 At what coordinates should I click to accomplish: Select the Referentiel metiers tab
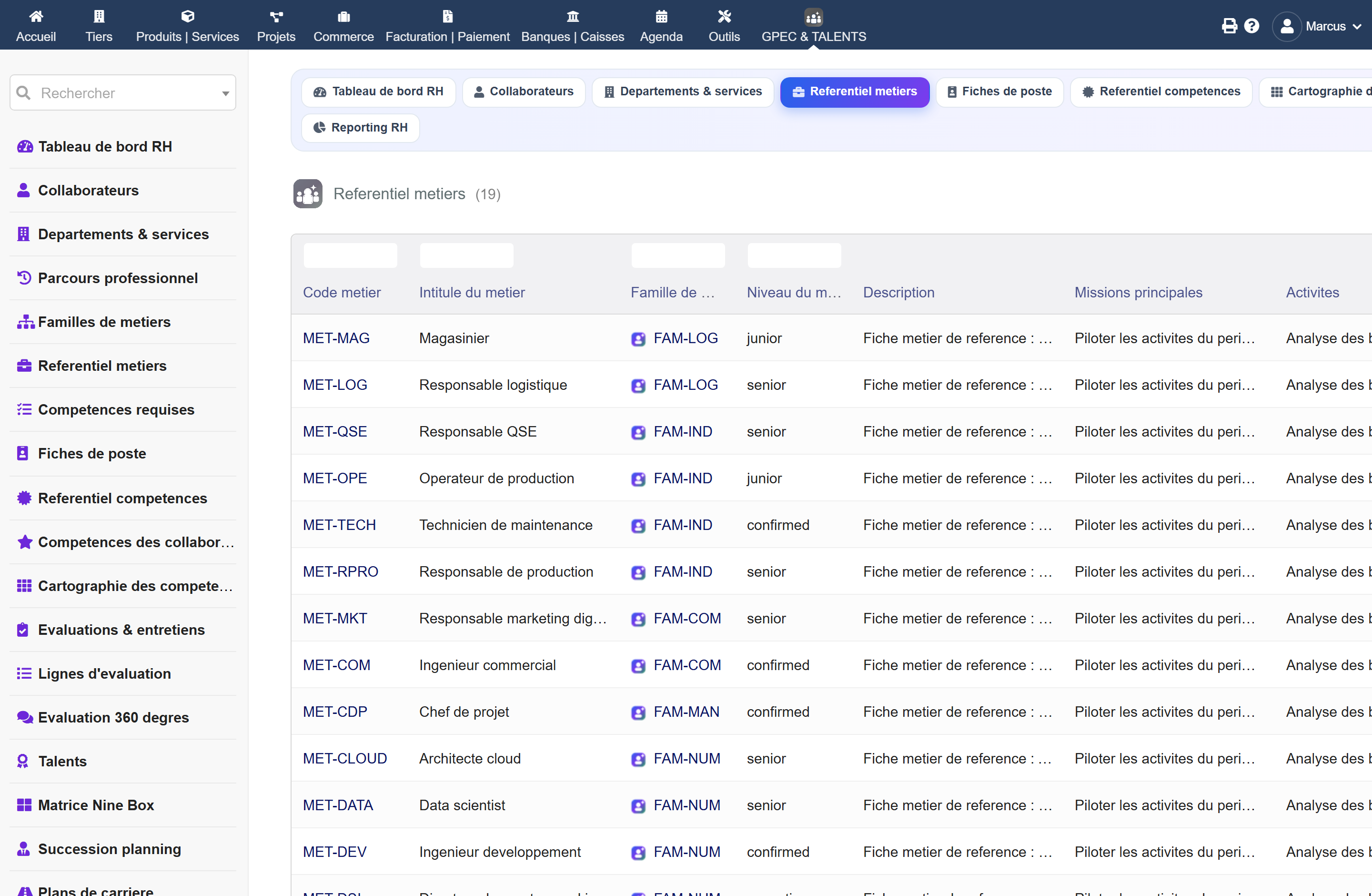(854, 92)
